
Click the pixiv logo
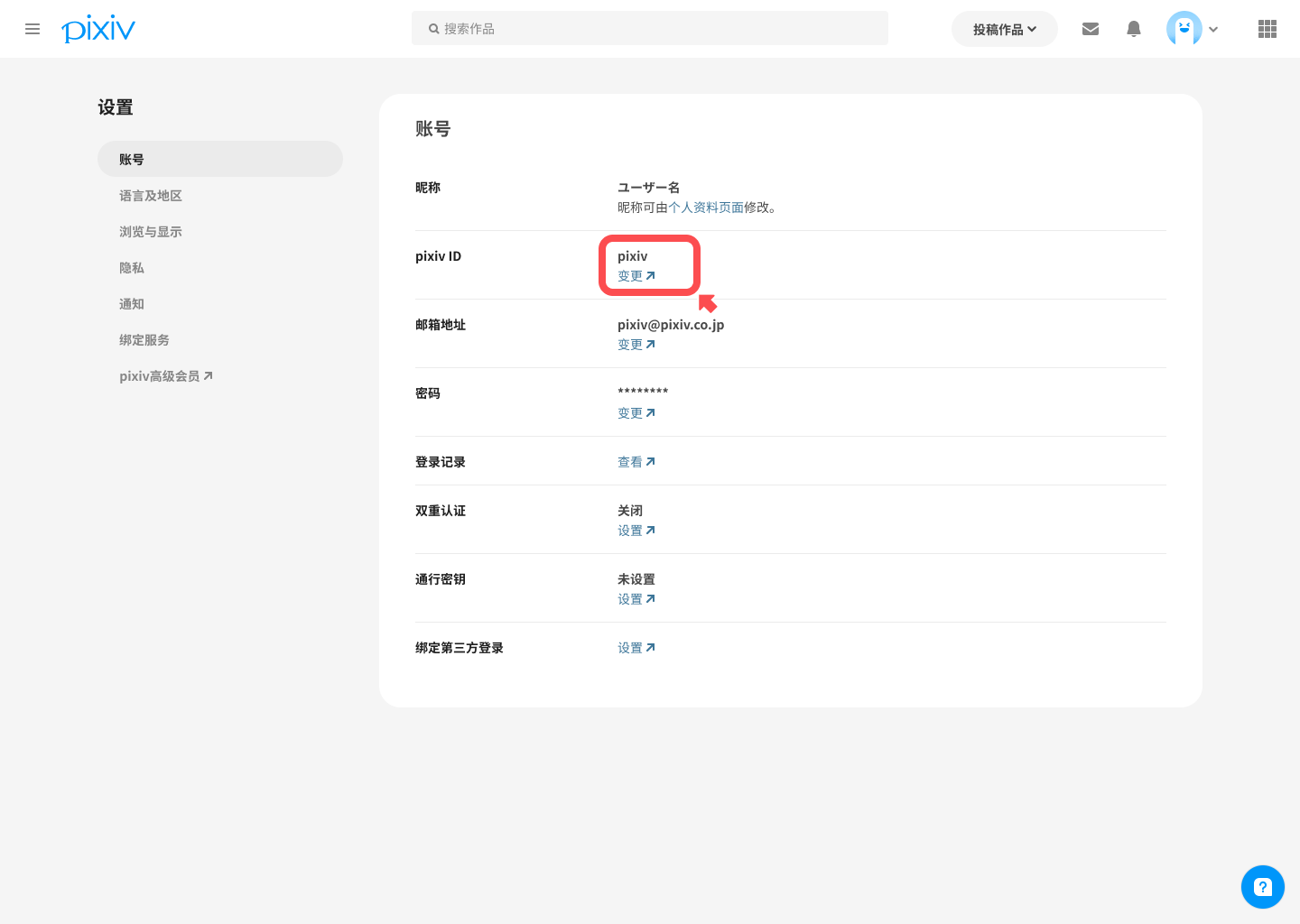point(98,29)
